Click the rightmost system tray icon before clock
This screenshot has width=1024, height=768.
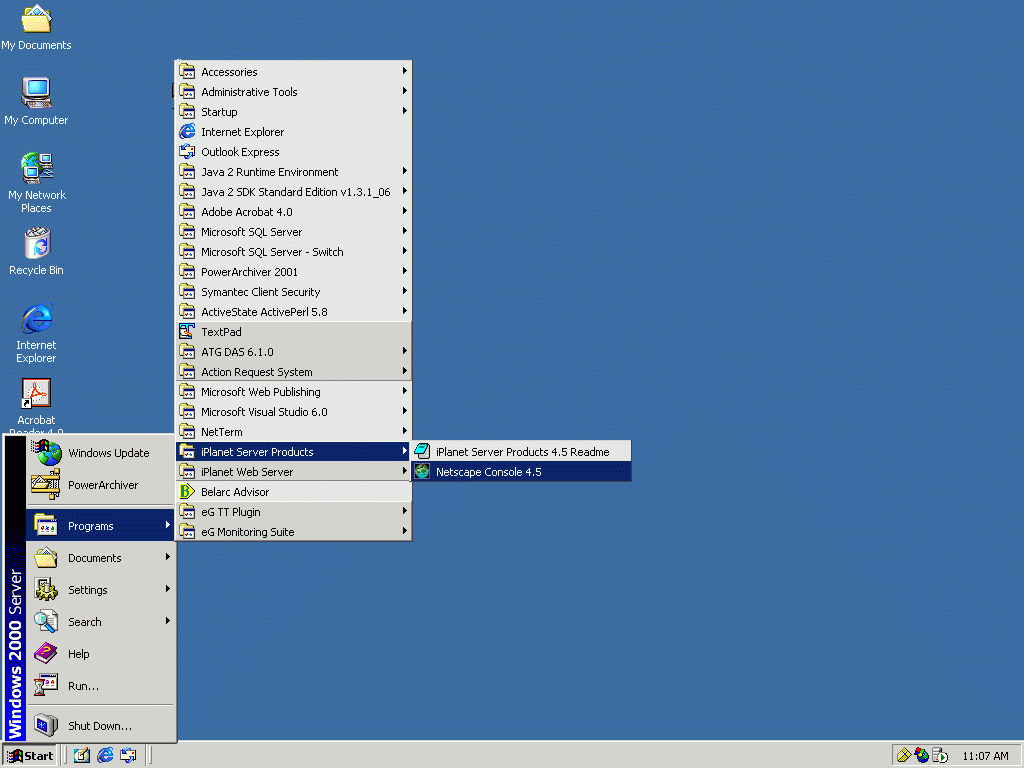pyautogui.click(x=940, y=756)
